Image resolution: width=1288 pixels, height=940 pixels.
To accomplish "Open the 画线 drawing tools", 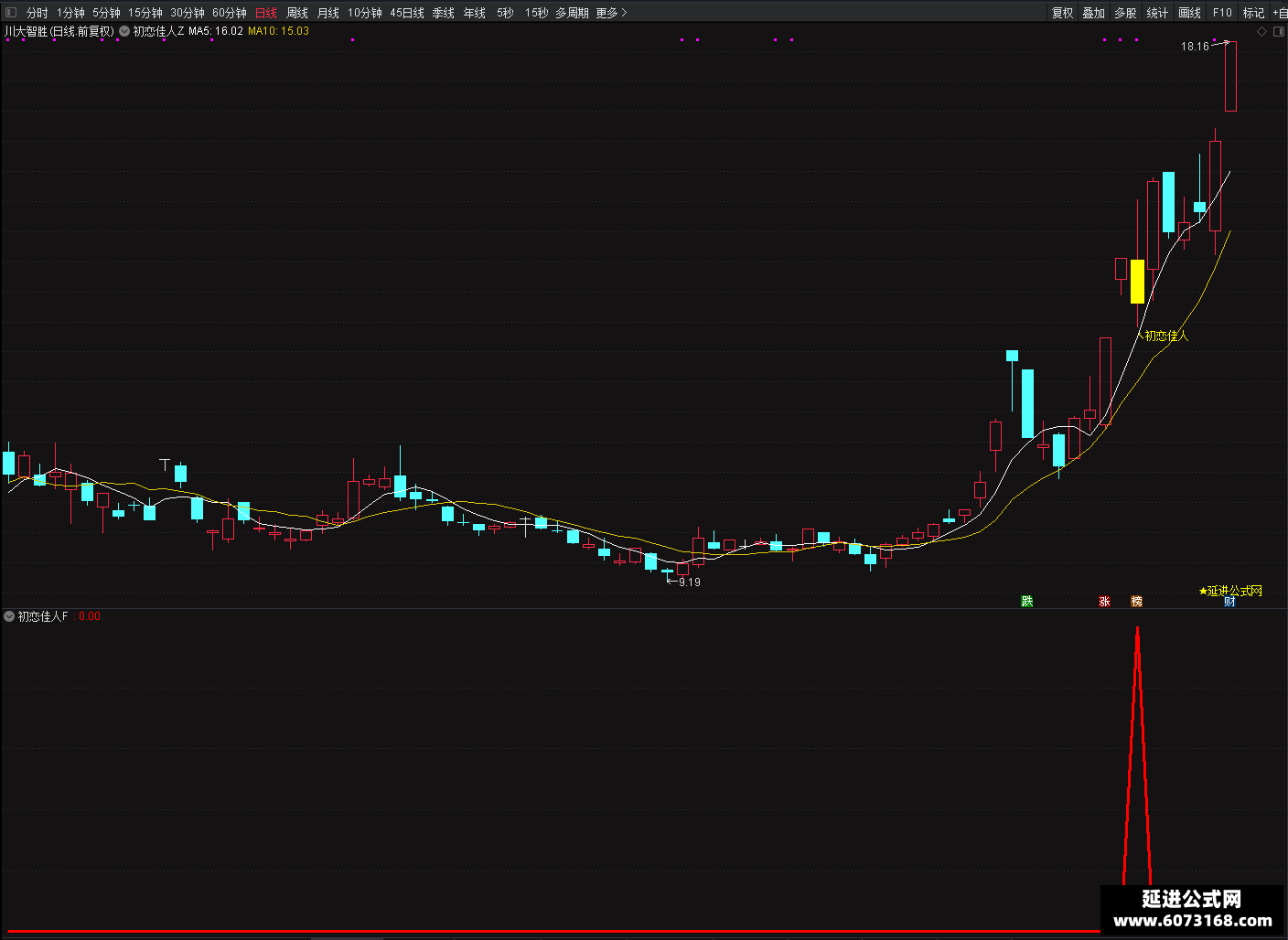I will [1189, 13].
